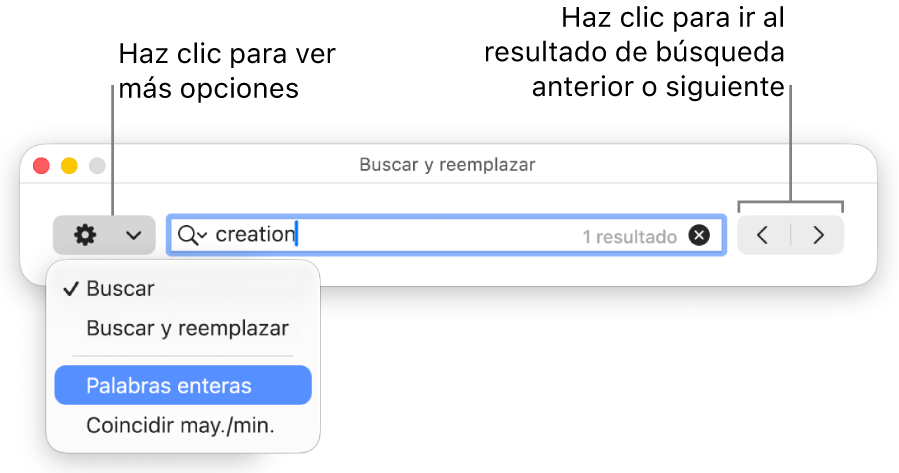Click the gear options icon
This screenshot has width=899, height=473.
tap(85, 235)
